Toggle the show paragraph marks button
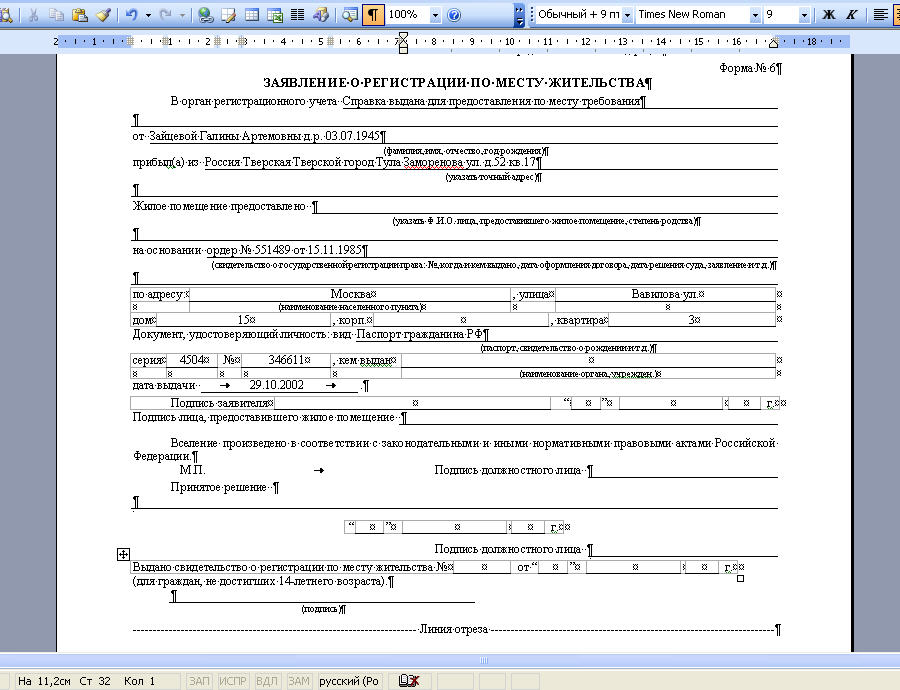Image resolution: width=900 pixels, height=690 pixels. coord(373,15)
